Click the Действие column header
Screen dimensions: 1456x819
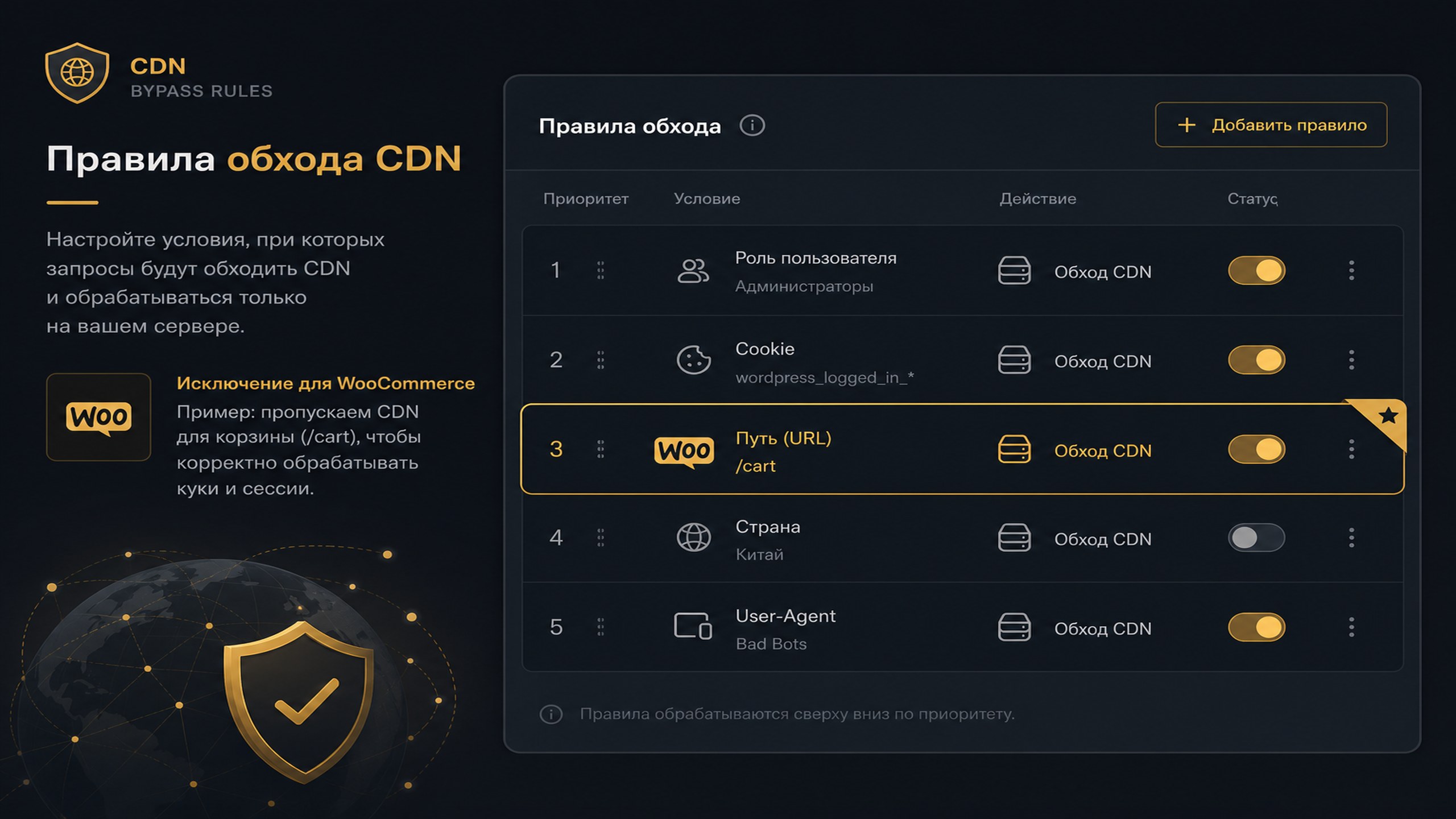(1038, 199)
